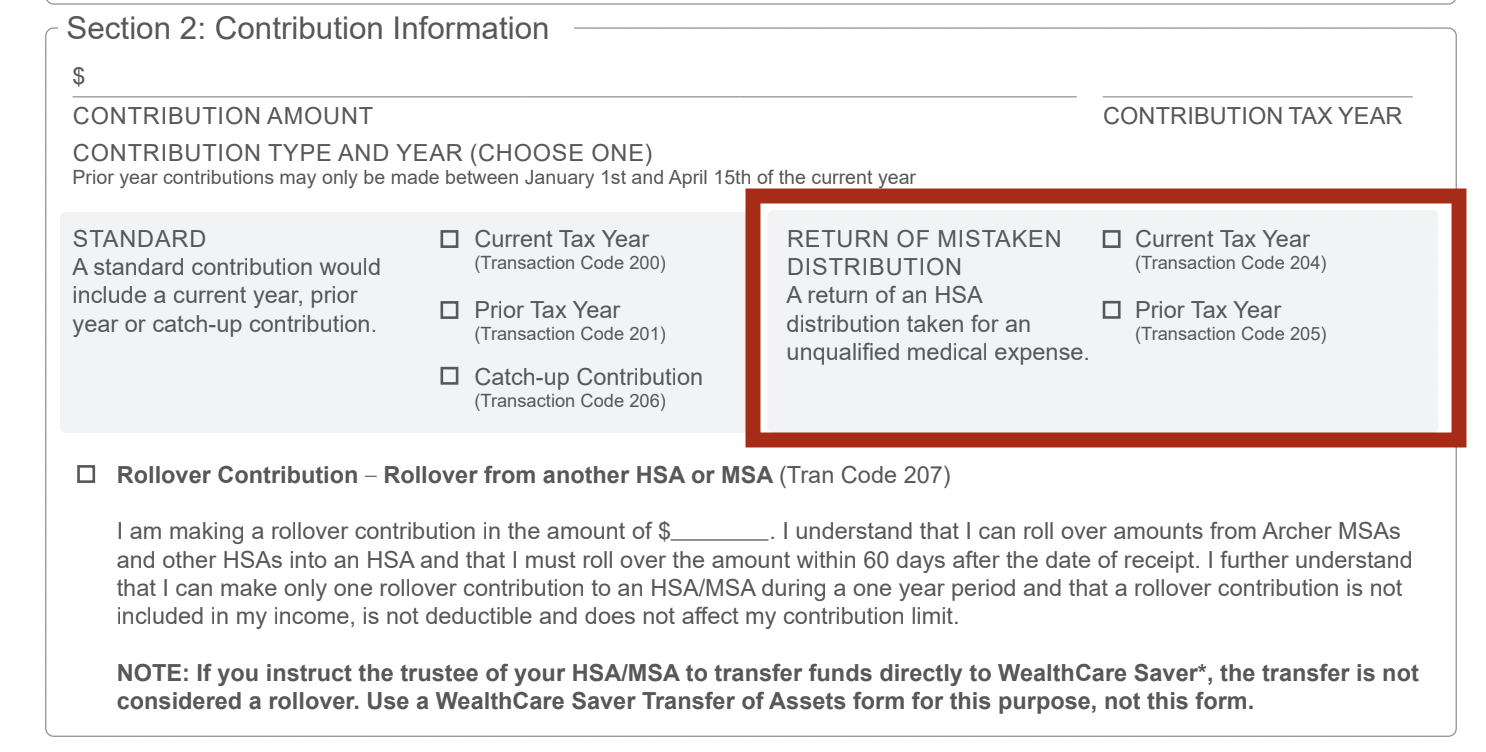
Task: Click the Contribution Amount dollar field
Action: 574,78
